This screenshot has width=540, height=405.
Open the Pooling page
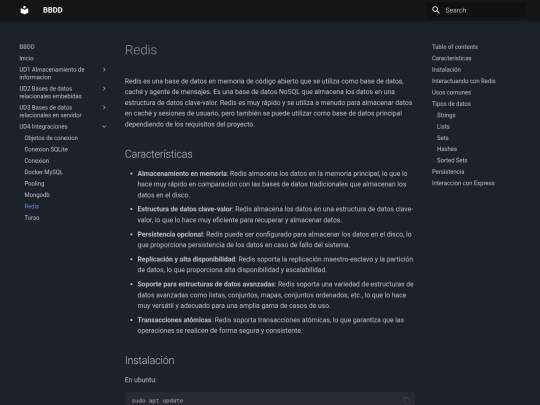click(34, 183)
